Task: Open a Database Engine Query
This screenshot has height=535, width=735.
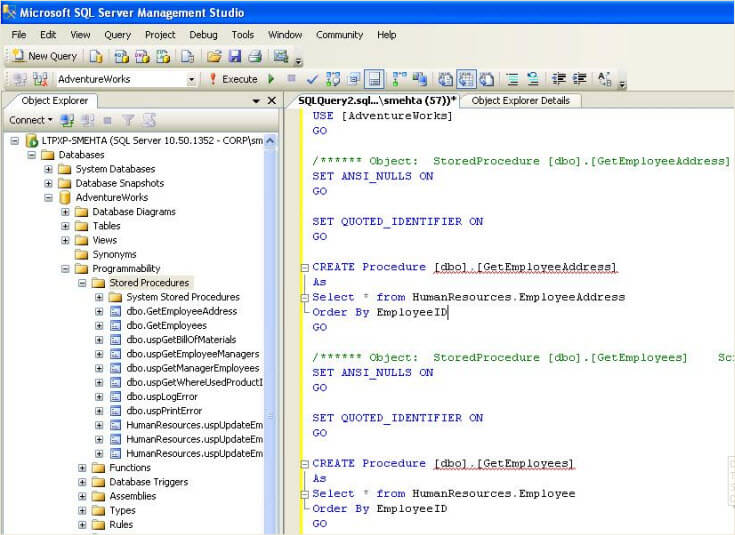Action: [96, 56]
